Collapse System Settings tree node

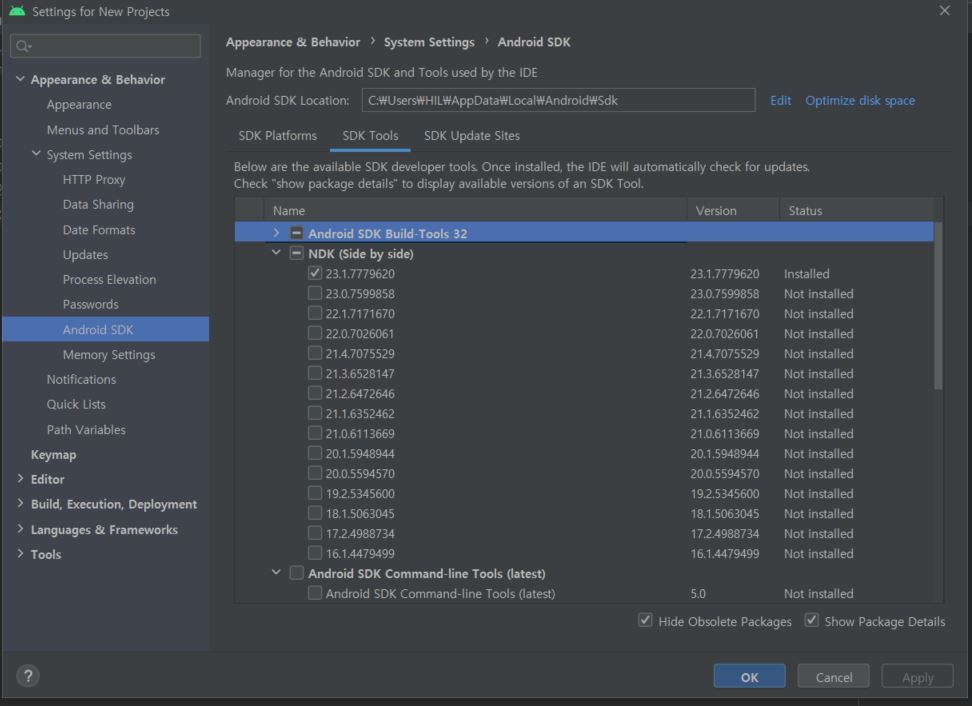pos(36,153)
